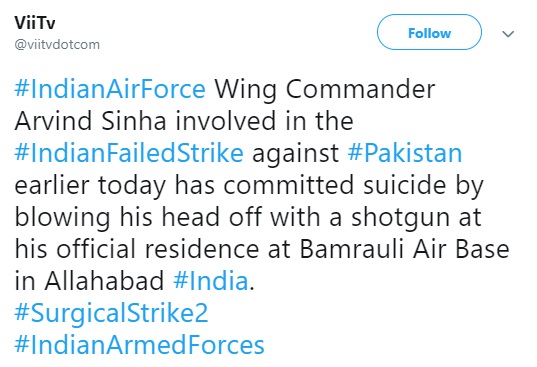
Task: Select the #India hashtag
Action: [211, 281]
